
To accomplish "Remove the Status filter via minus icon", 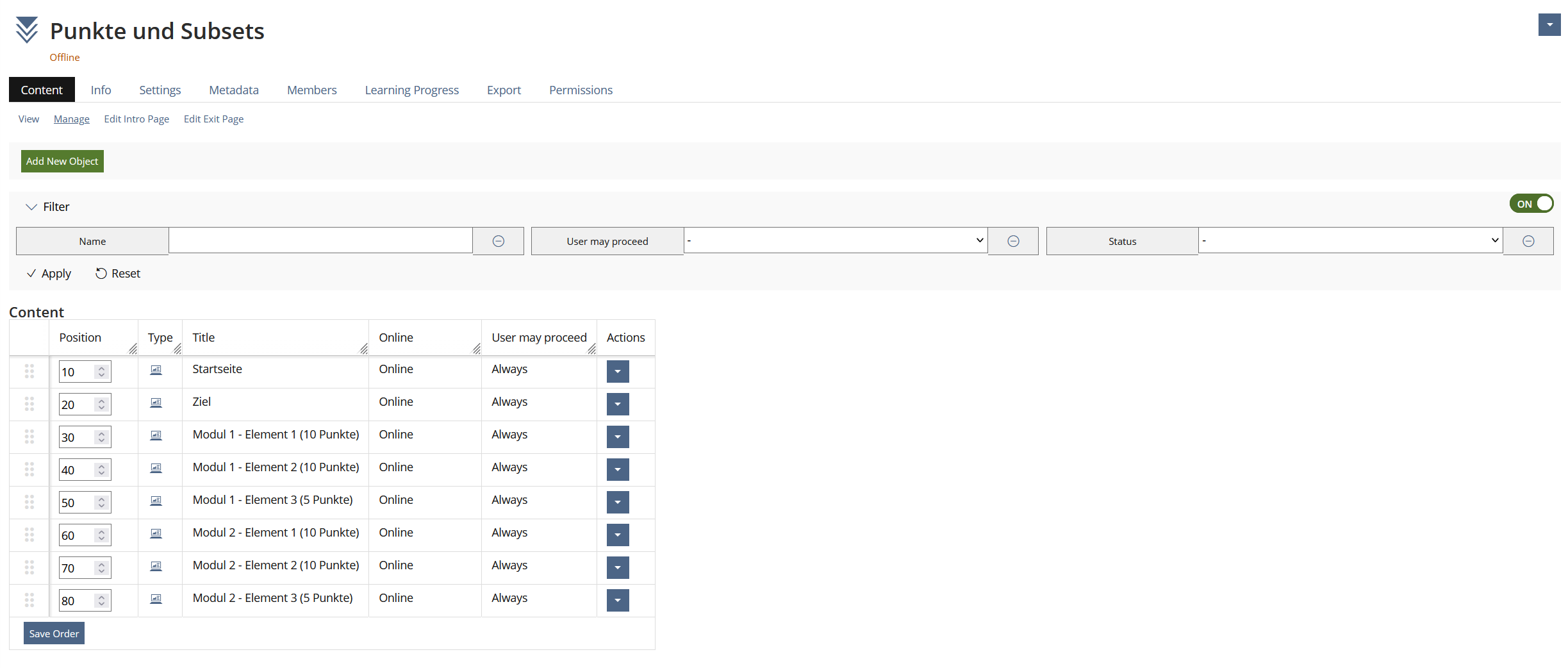I will (x=1528, y=241).
